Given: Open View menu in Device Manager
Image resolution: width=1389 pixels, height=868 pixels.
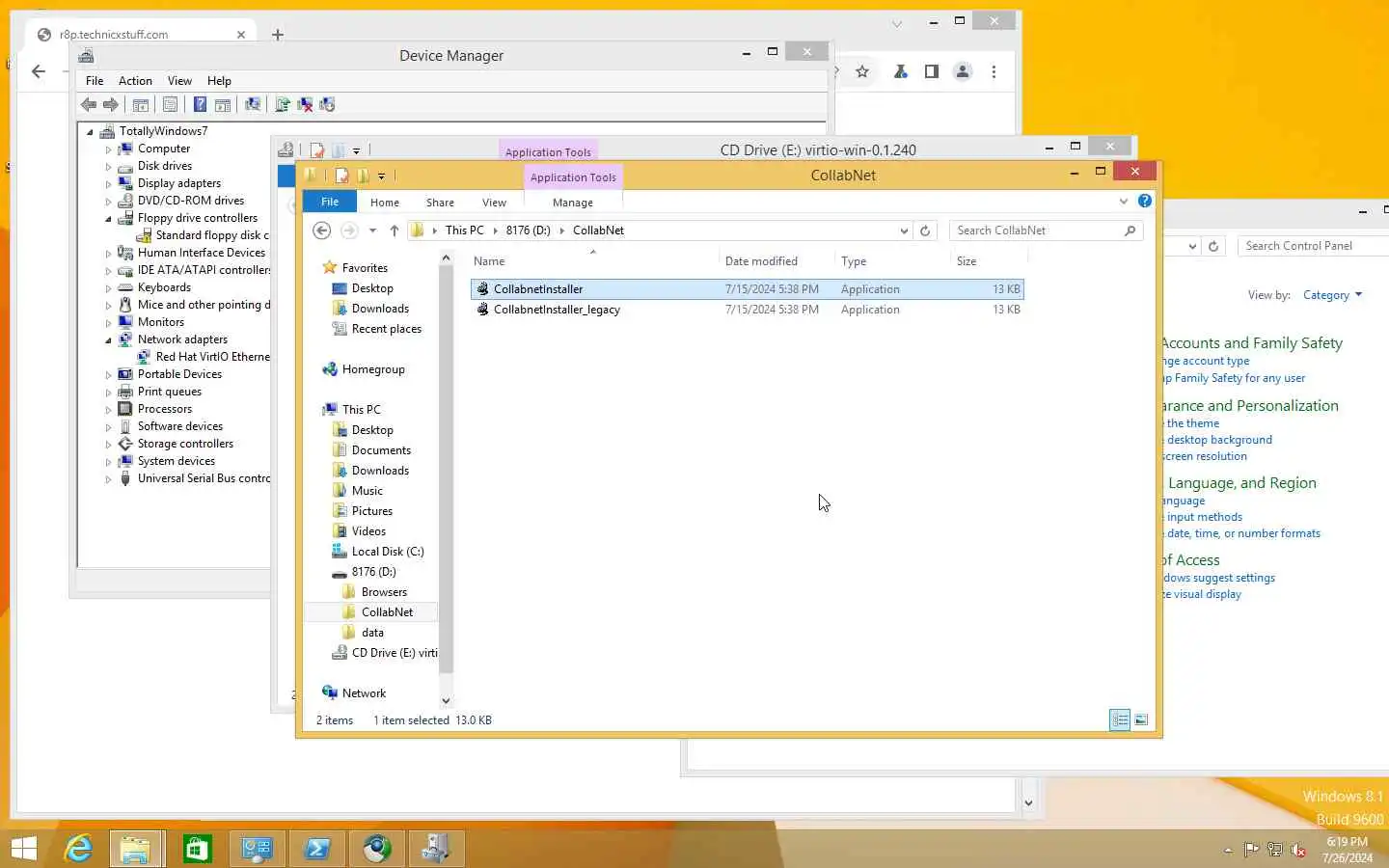Looking at the screenshot, I should pyautogui.click(x=179, y=81).
